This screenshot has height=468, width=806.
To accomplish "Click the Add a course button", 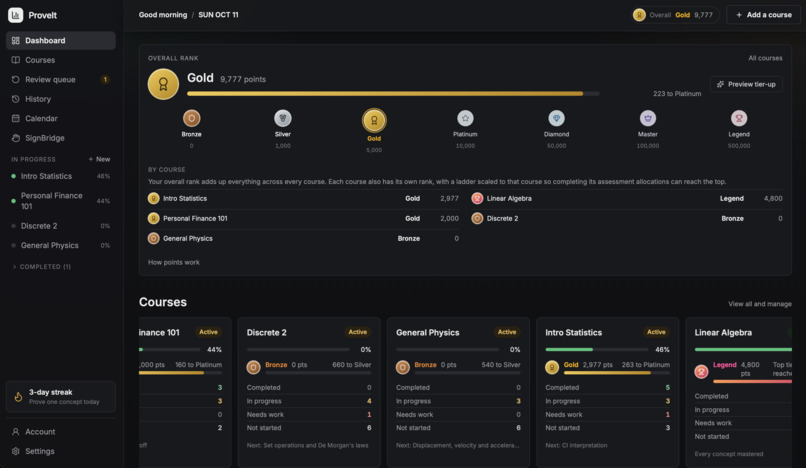I will [x=763, y=15].
